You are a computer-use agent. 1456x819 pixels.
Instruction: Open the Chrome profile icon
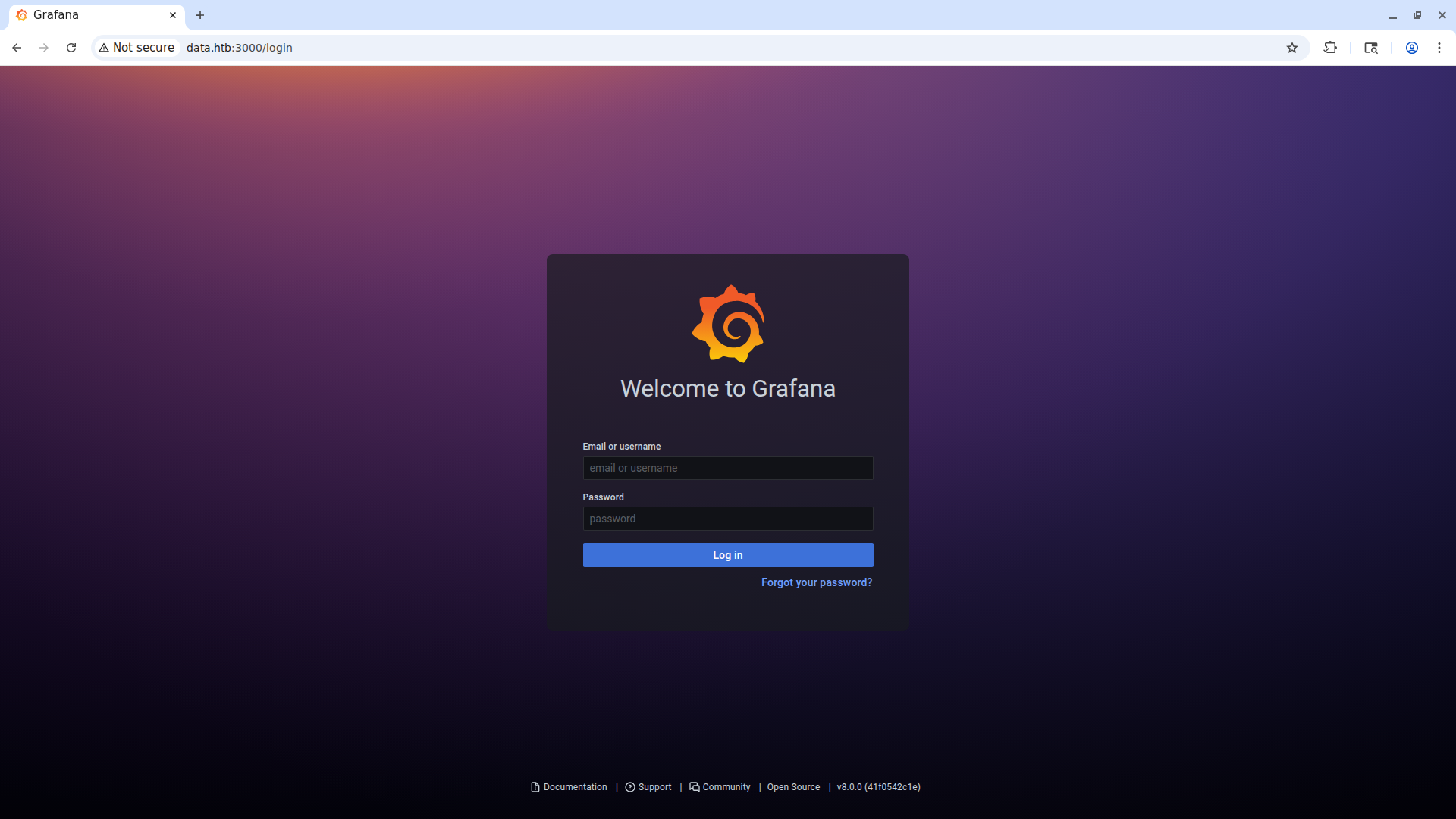point(1412,48)
